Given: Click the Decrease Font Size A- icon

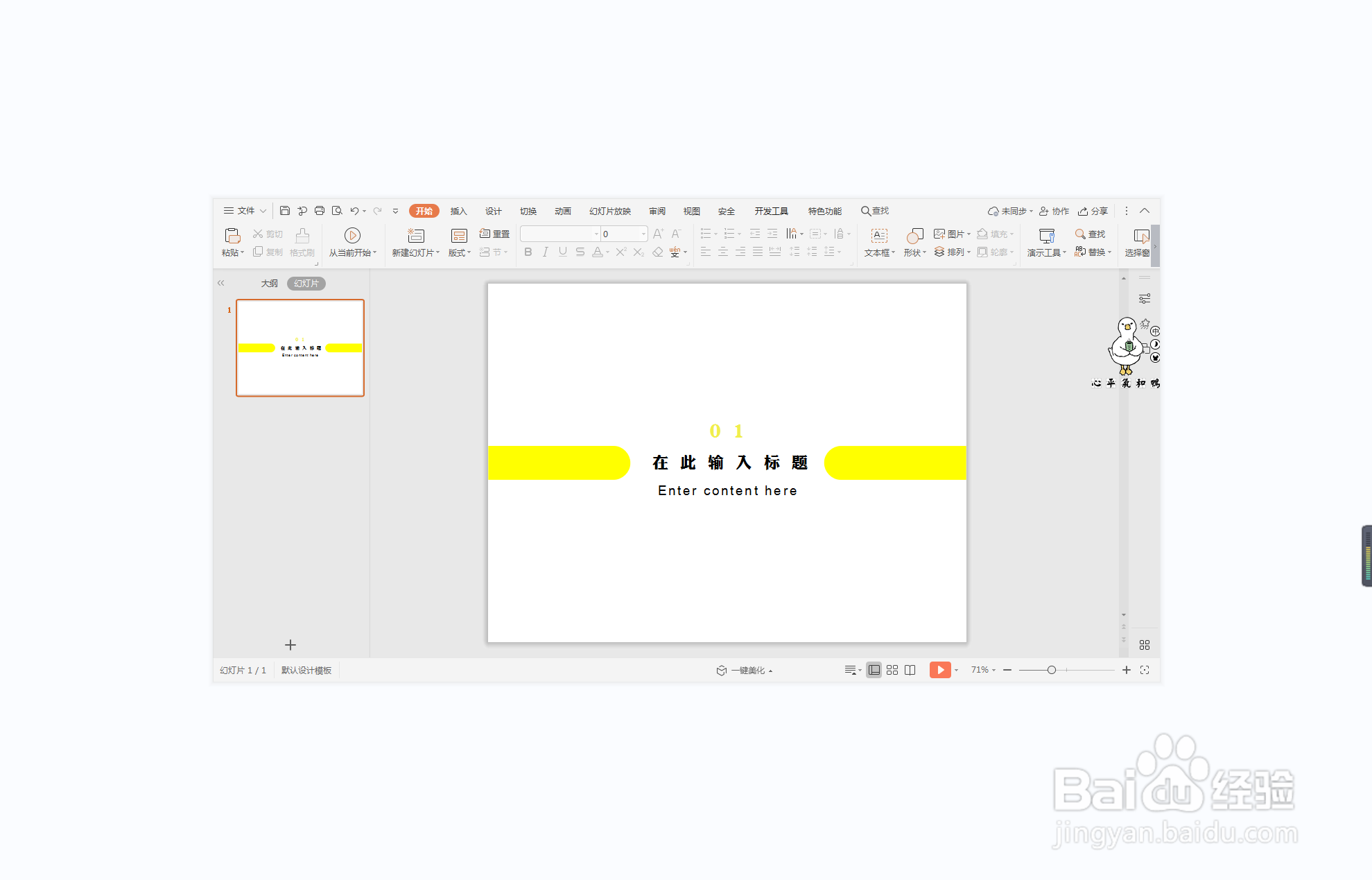Looking at the screenshot, I should click(x=677, y=234).
